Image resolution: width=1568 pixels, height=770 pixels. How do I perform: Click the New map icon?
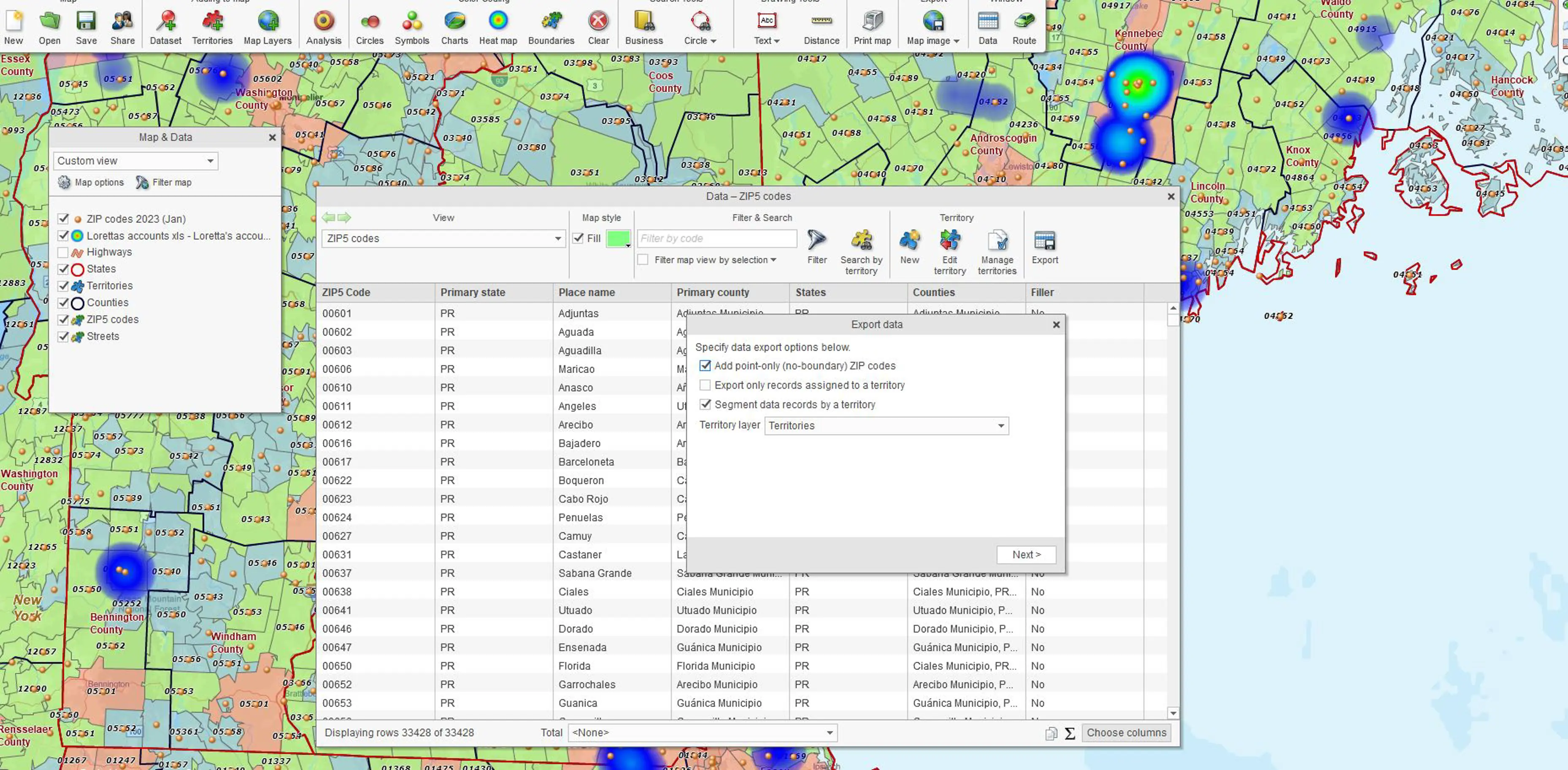[14, 21]
